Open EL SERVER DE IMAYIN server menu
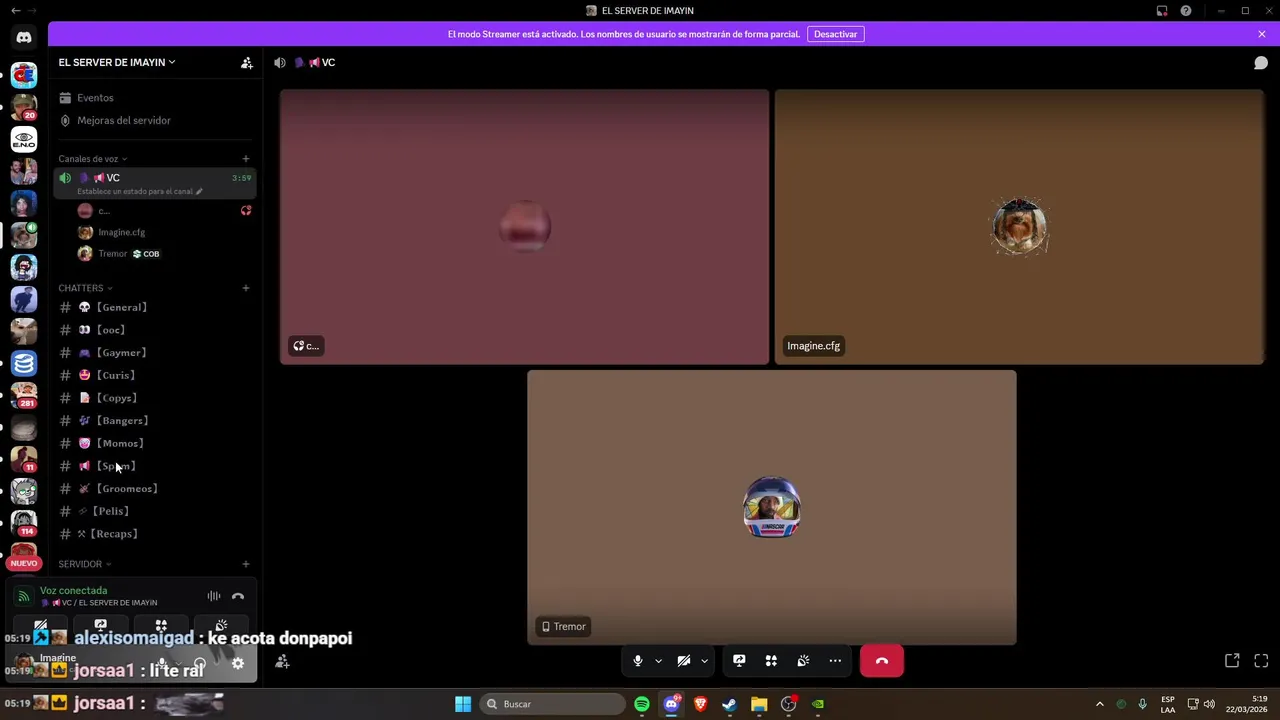 (x=117, y=62)
